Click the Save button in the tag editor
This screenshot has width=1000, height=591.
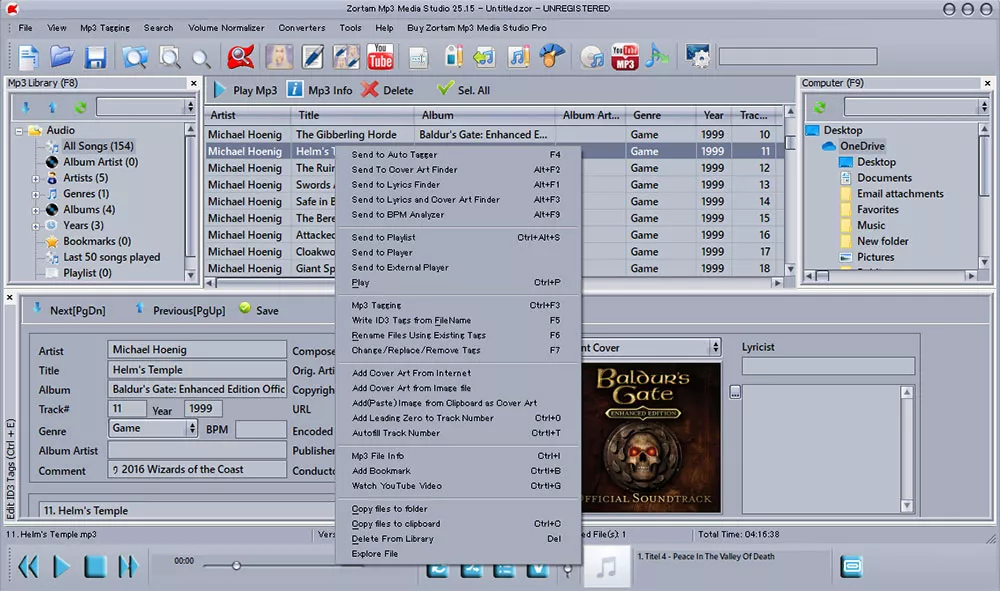[x=259, y=310]
